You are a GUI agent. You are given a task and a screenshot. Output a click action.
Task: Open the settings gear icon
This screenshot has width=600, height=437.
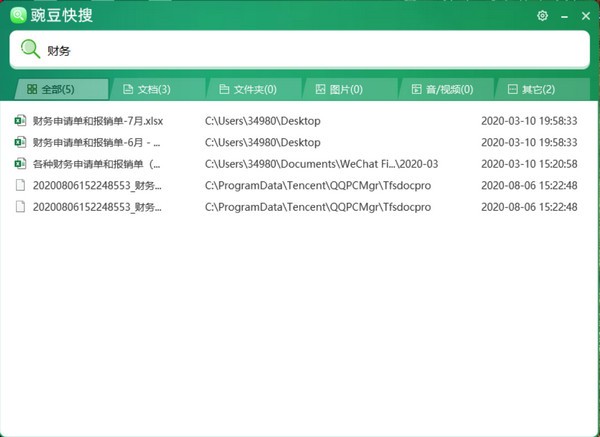click(x=542, y=16)
